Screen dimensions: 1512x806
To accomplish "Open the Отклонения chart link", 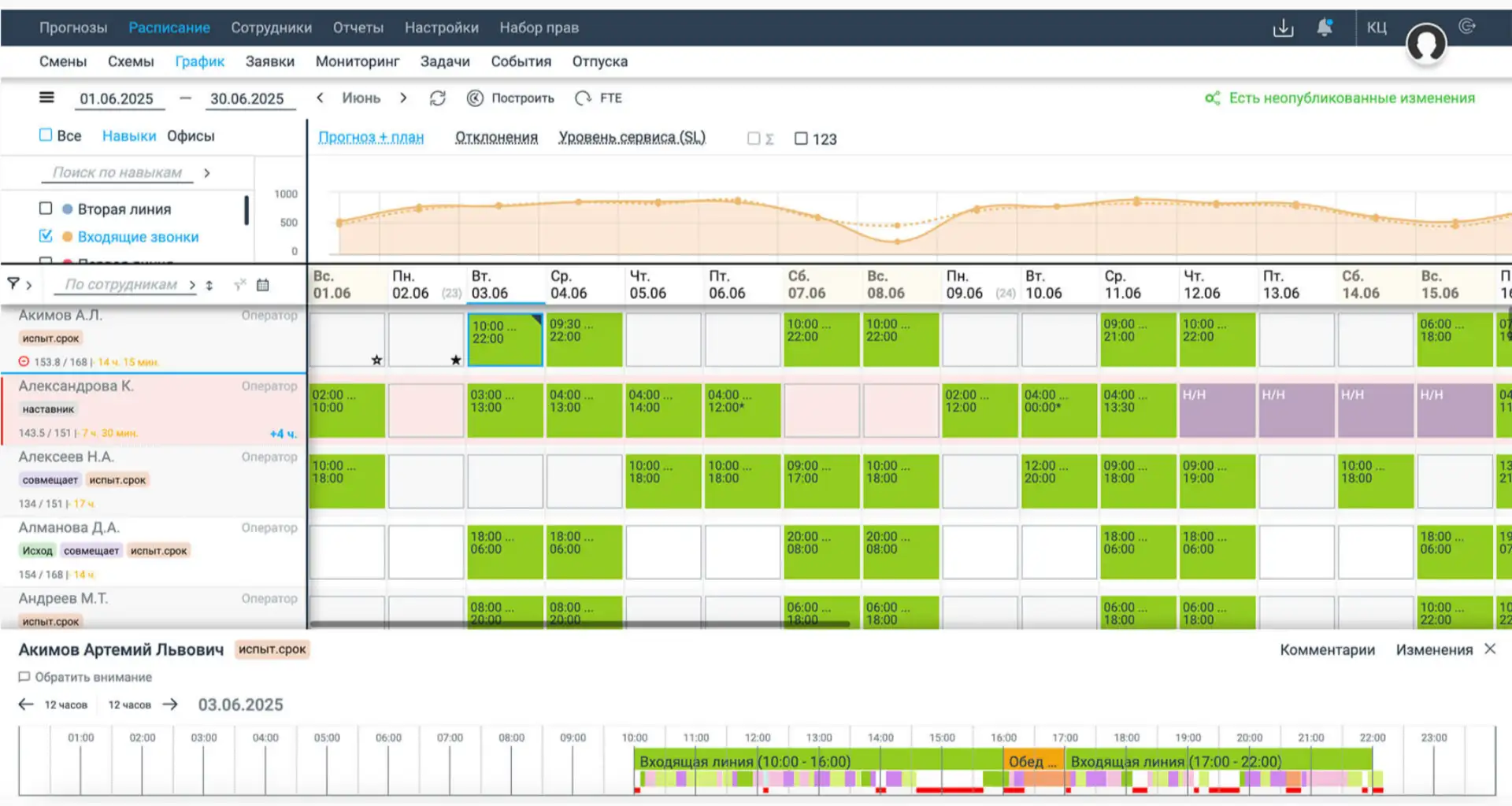I will click(x=496, y=137).
